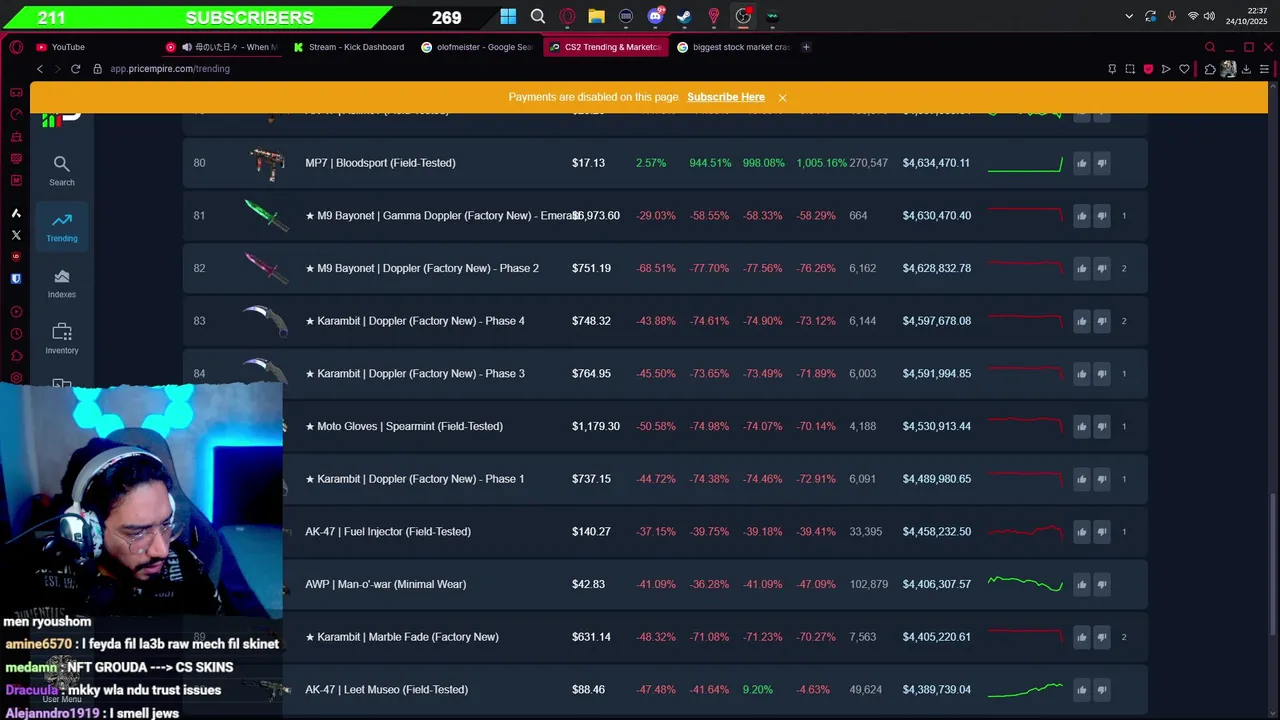Click MP7 Bloodsport price $17.13
Image resolution: width=1280 pixels, height=720 pixels.
click(588, 163)
